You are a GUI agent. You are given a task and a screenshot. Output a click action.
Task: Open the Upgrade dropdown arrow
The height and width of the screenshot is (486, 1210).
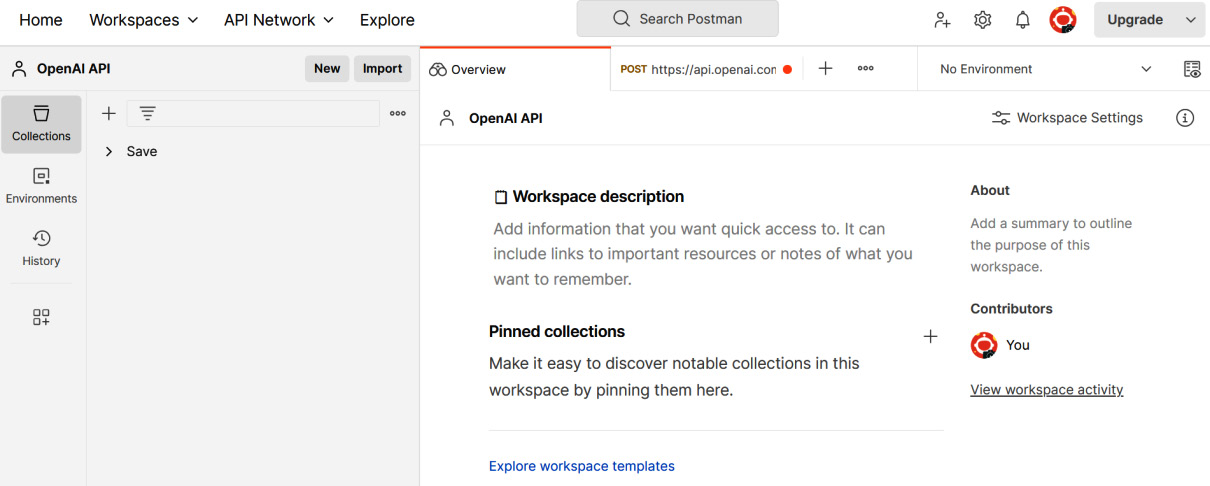pyautogui.click(x=1190, y=20)
